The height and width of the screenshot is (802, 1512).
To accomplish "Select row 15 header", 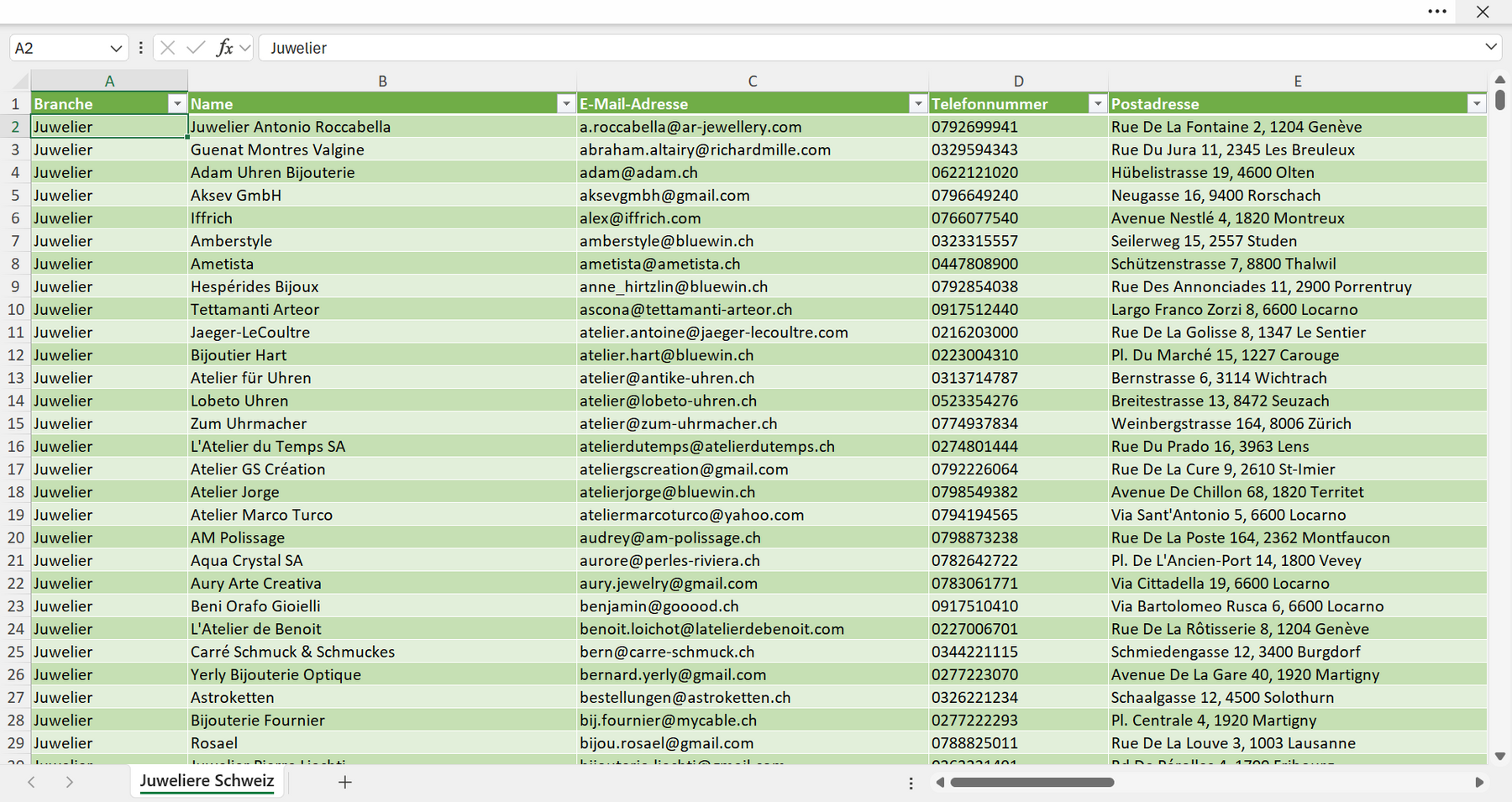I will click(x=15, y=423).
